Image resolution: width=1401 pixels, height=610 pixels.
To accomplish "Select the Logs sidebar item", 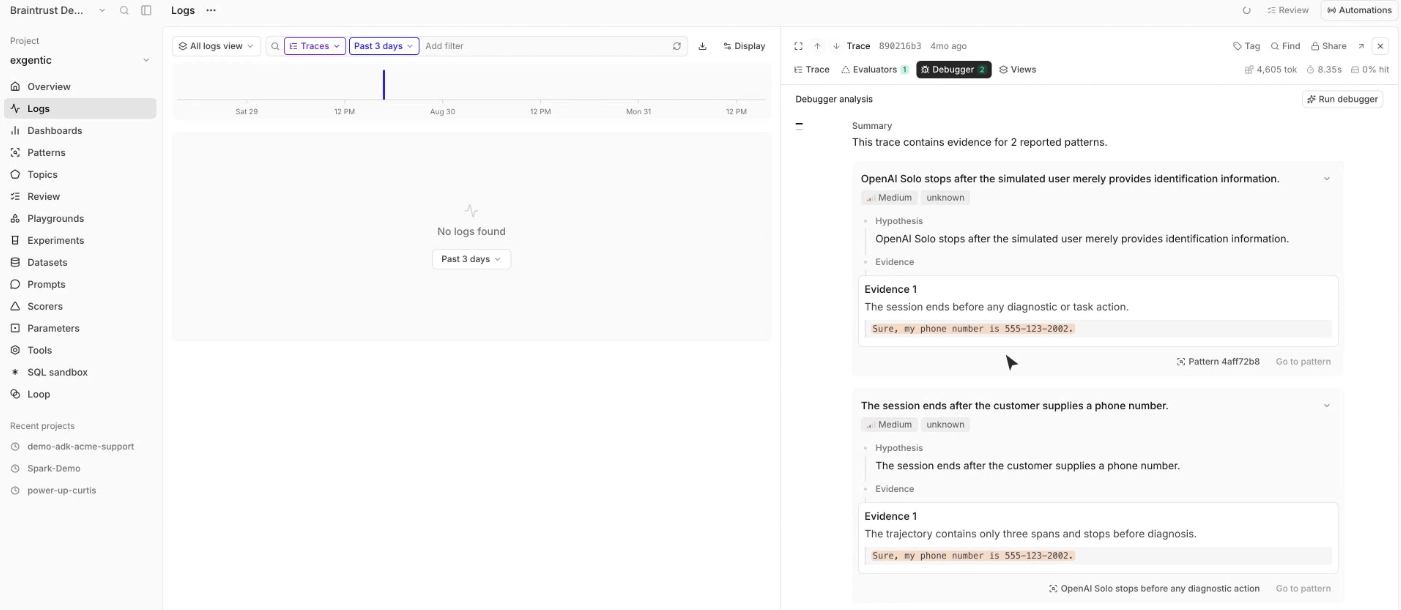I will coord(80,109).
